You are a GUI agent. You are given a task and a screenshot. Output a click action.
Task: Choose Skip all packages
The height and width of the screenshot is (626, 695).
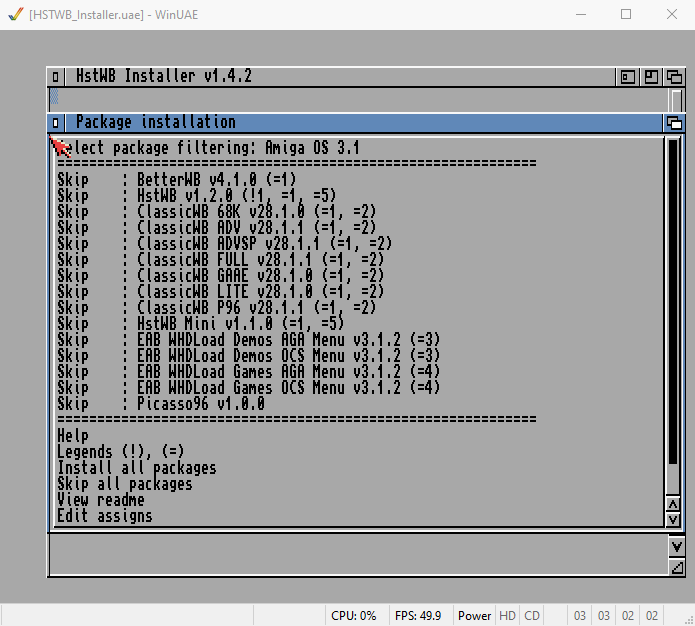125,483
